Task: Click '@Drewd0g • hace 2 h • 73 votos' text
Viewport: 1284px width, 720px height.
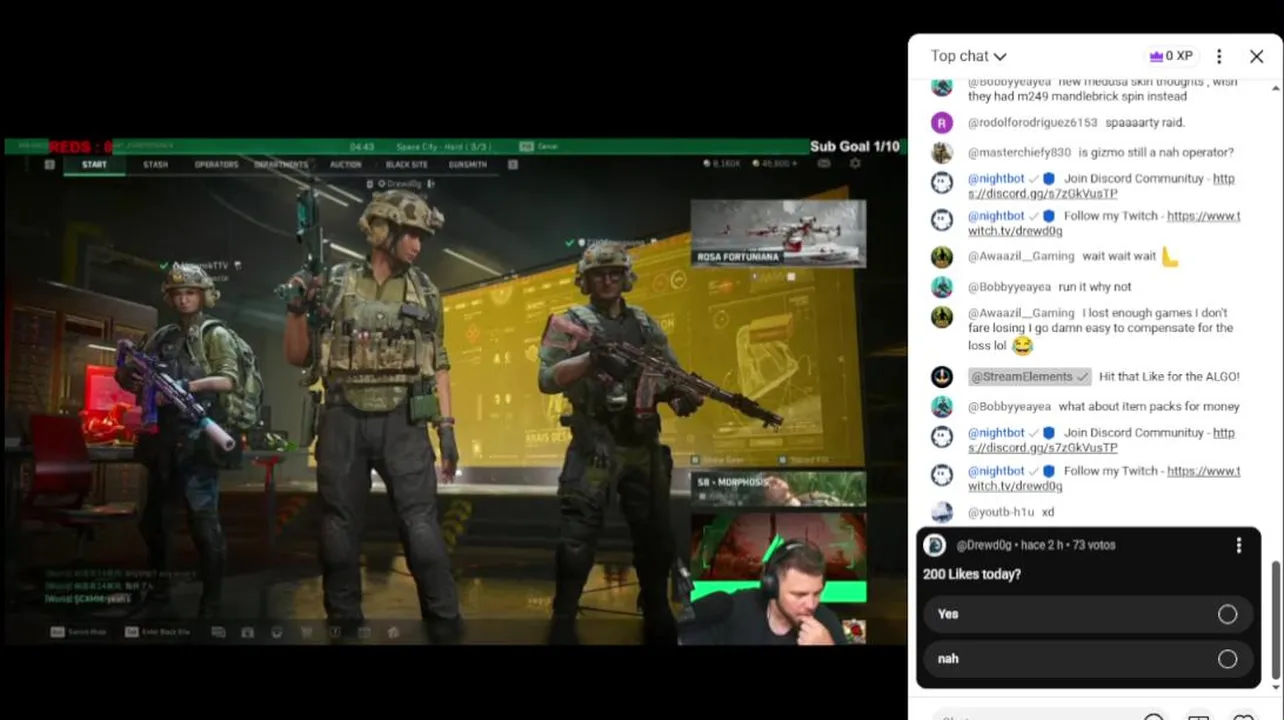Action: click(1035, 545)
